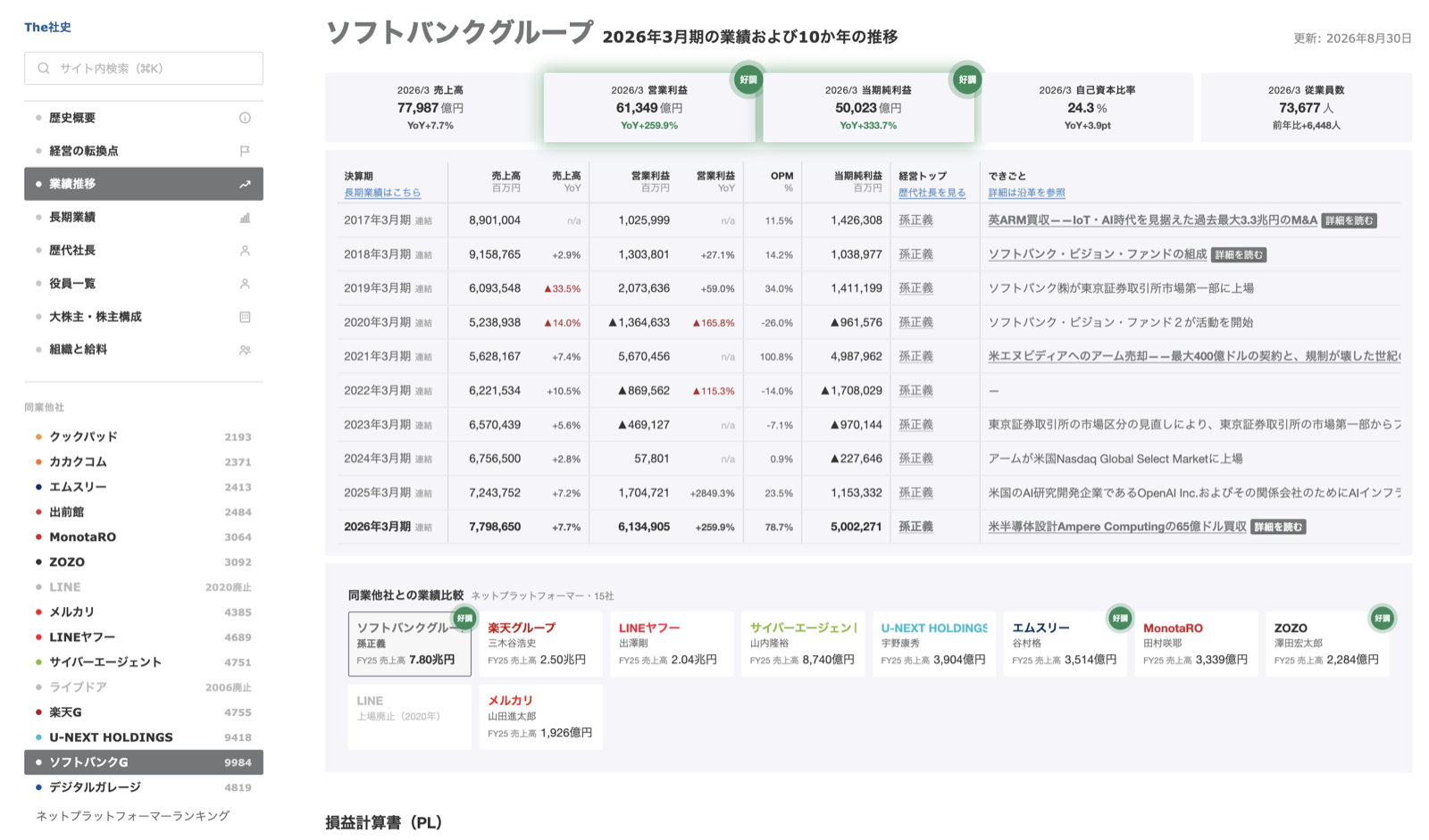The width and height of the screenshot is (1429, 840).
Task: Open the 歴代社長 menu item
Action: 144,251
